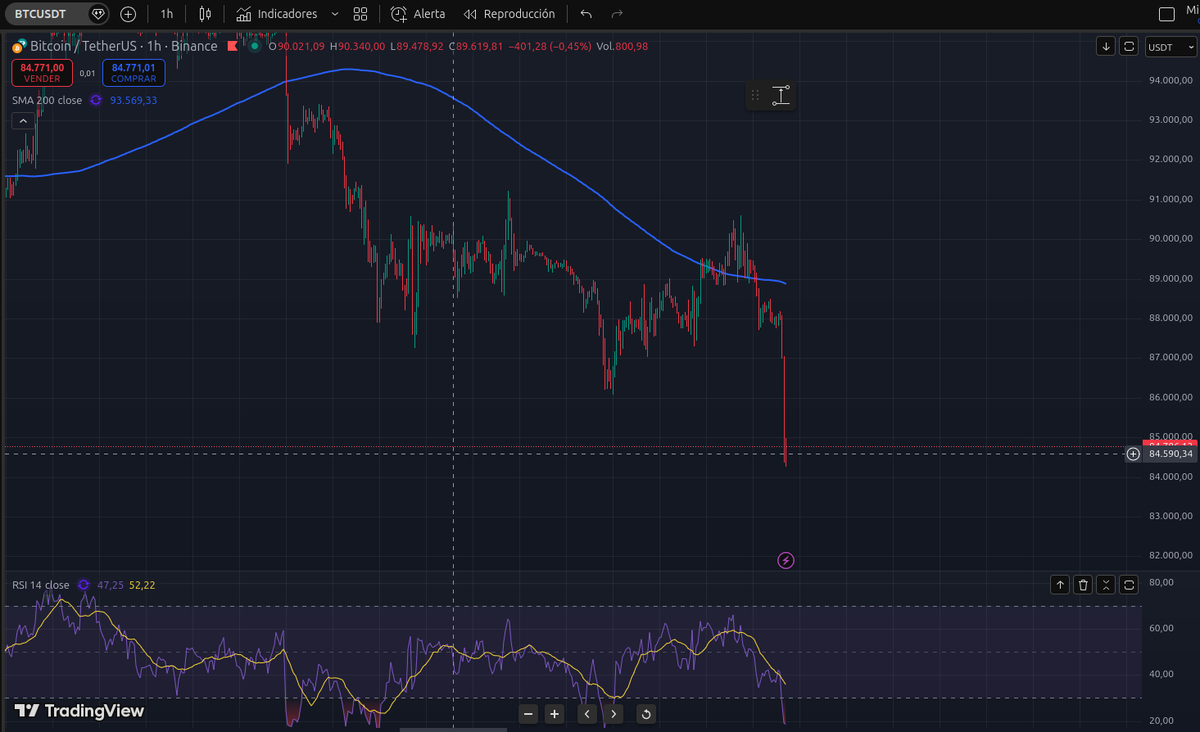Grab the floating drawing toolbar handle

[x=756, y=96]
